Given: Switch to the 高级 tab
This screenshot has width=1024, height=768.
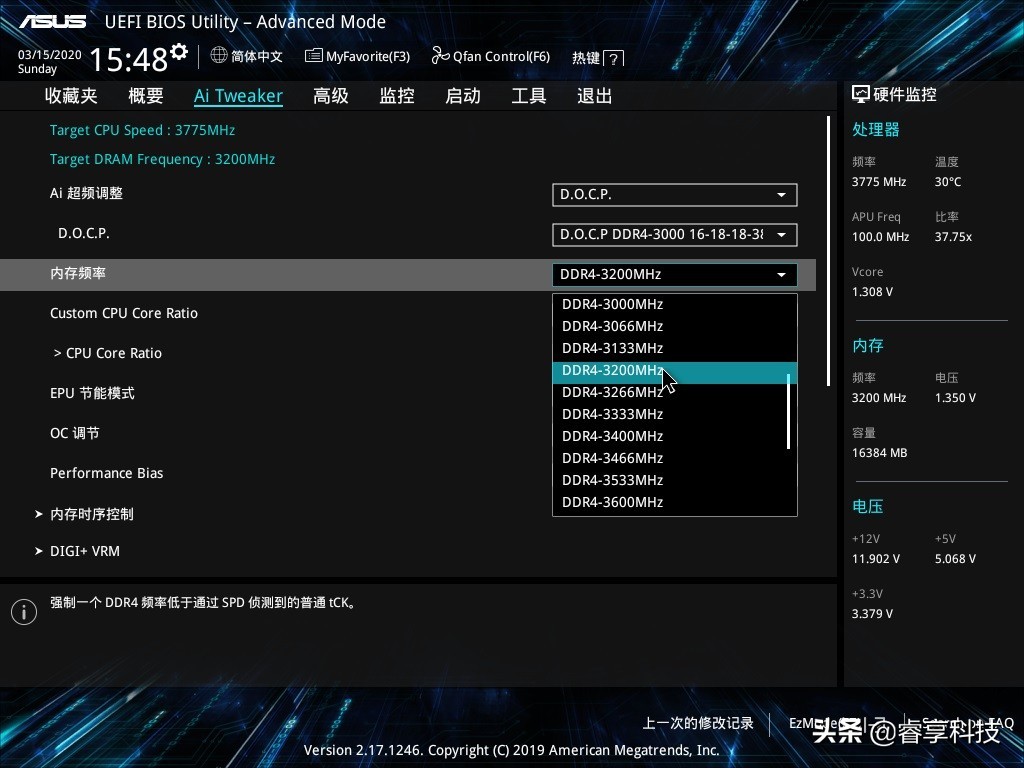Looking at the screenshot, I should (331, 96).
